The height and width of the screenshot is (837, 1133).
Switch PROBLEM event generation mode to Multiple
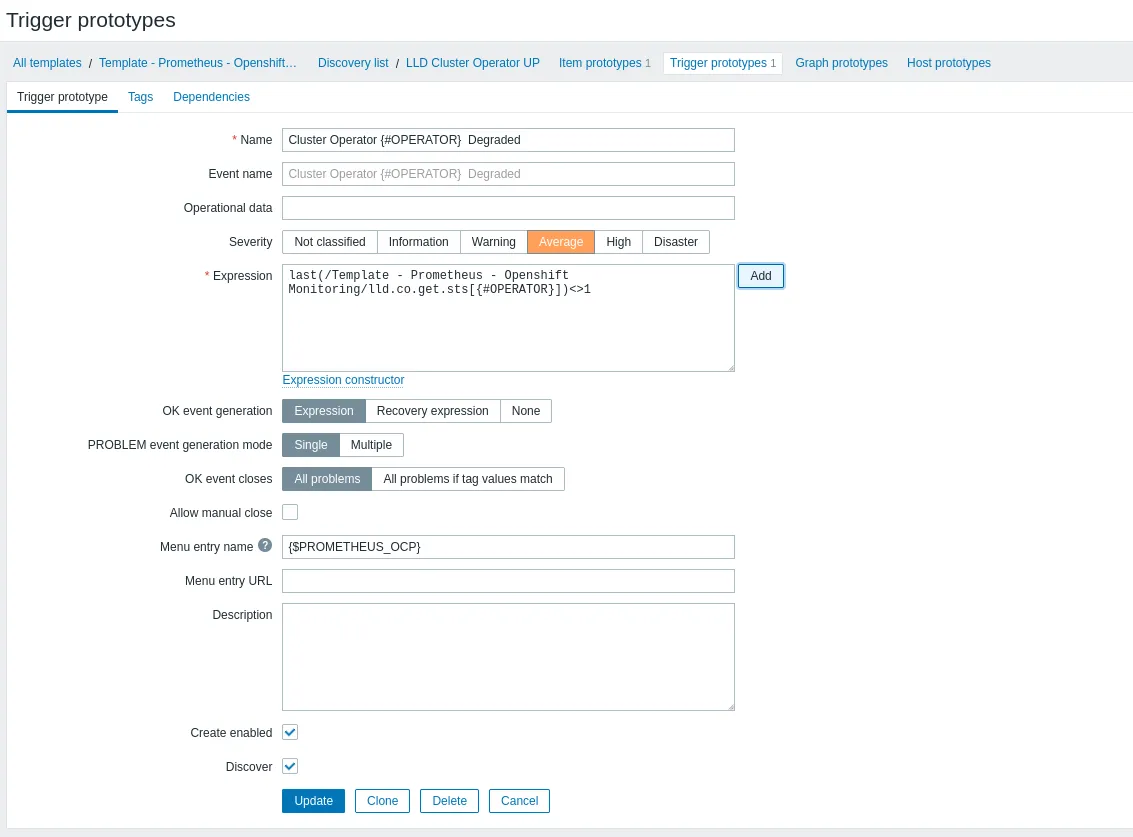tap(371, 444)
